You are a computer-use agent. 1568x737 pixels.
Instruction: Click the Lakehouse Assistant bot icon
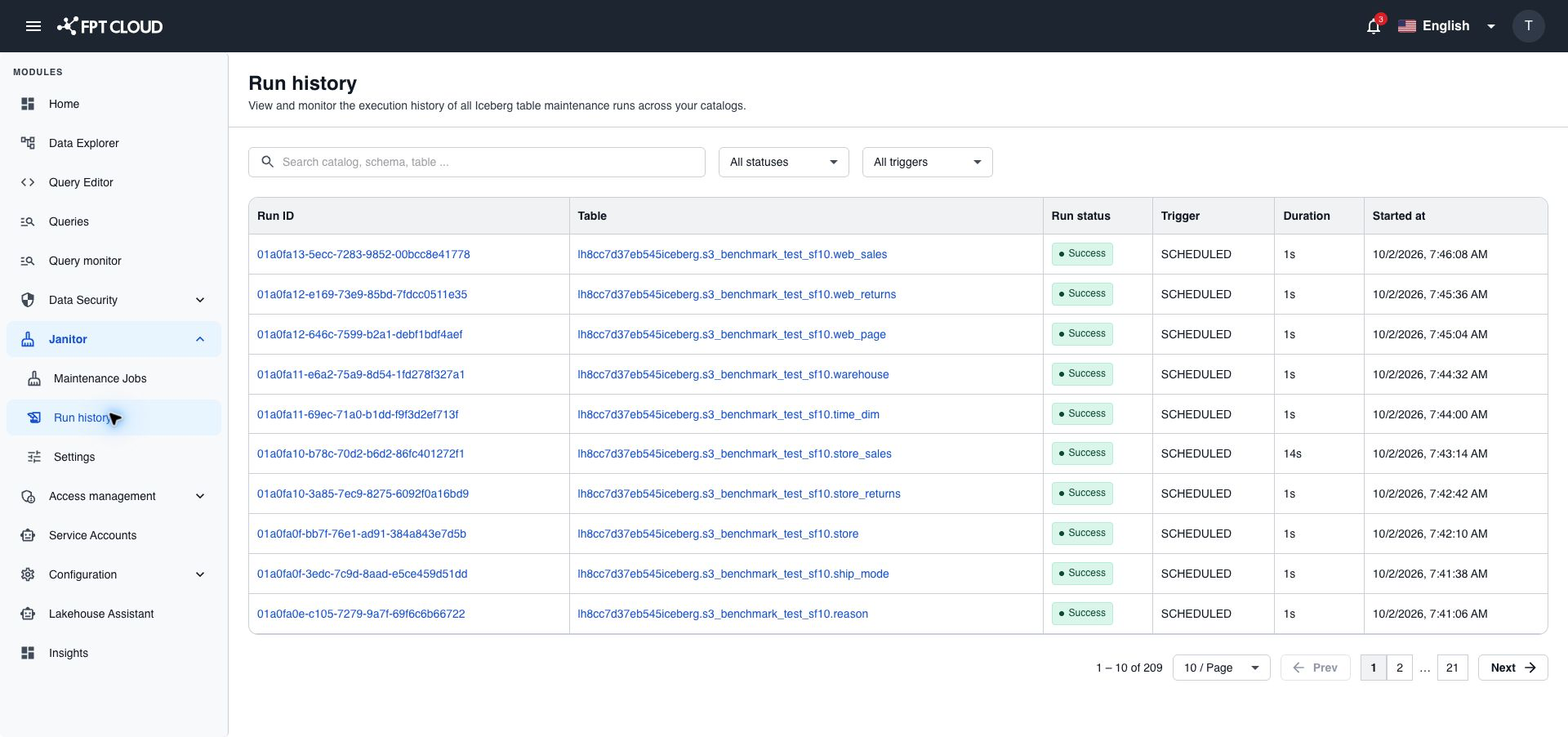[x=28, y=614]
